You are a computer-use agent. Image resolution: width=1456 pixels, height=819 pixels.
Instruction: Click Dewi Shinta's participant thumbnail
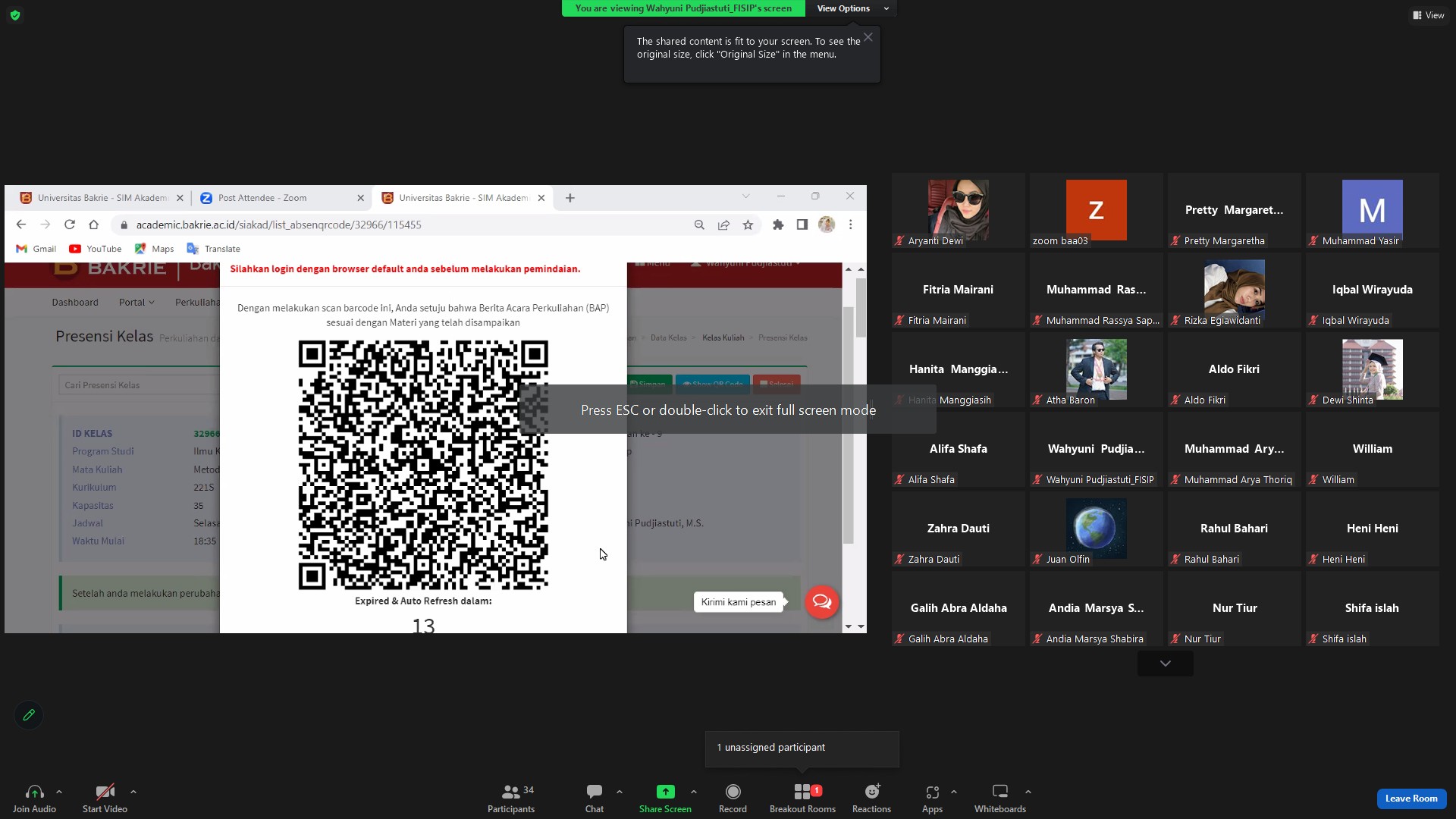pyautogui.click(x=1373, y=369)
